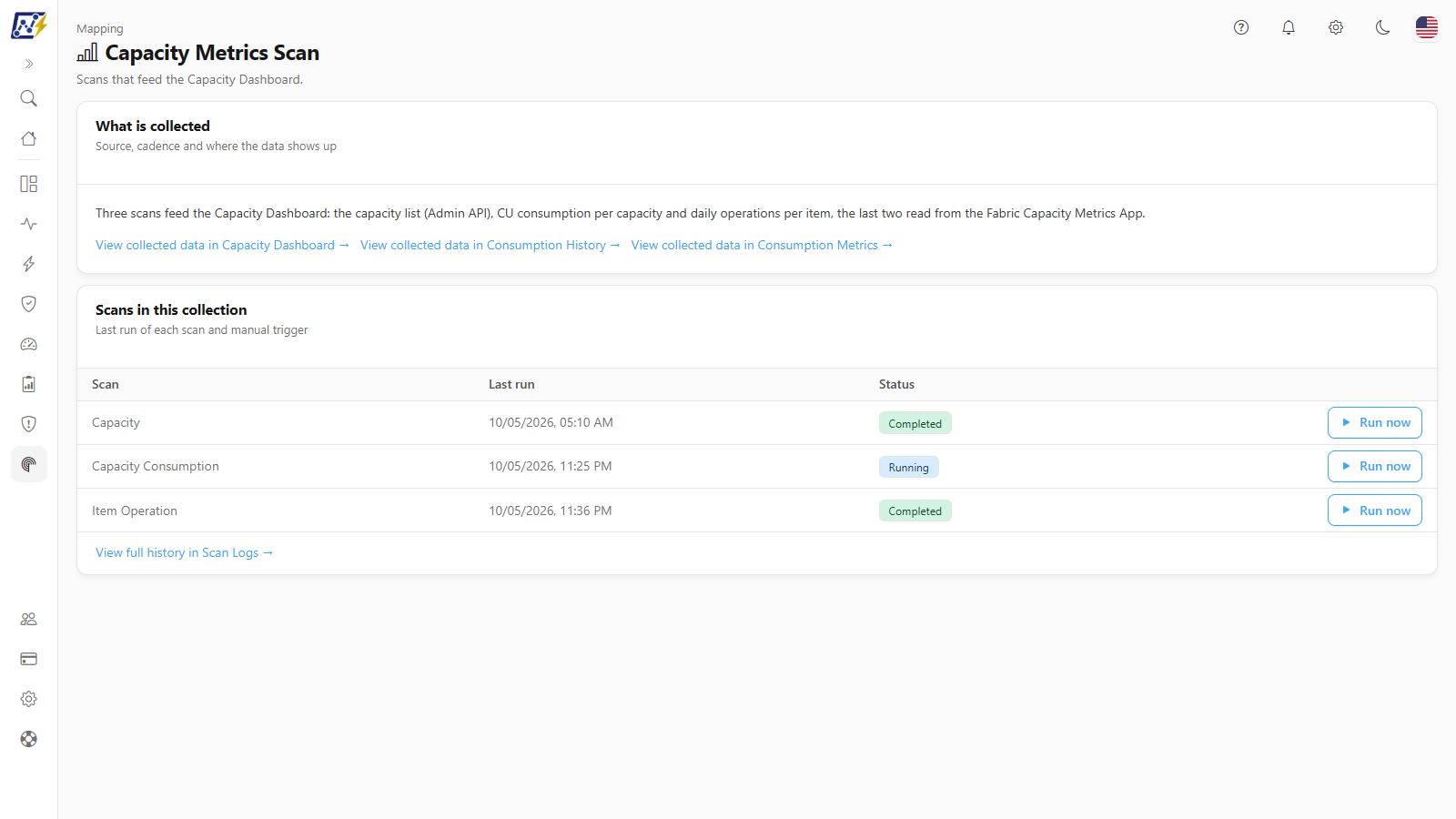Open the speedometer gauge icon in the sidebar
Image resolution: width=1456 pixels, height=819 pixels.
coord(29,344)
